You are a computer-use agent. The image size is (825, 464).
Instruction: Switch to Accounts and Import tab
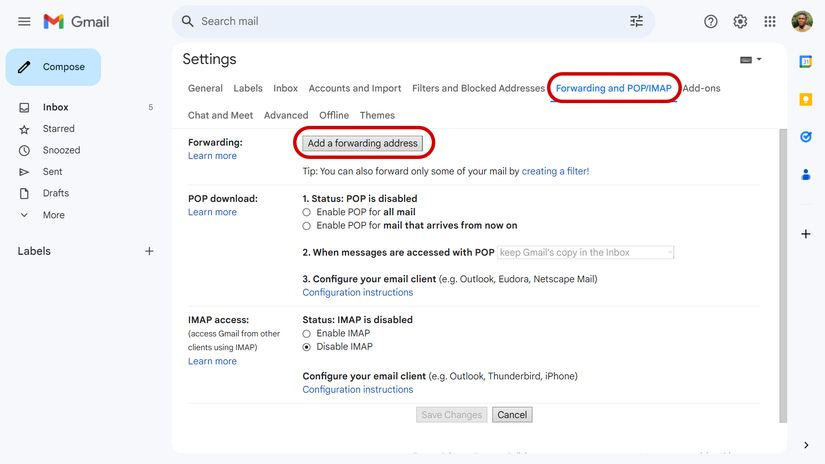coord(355,88)
